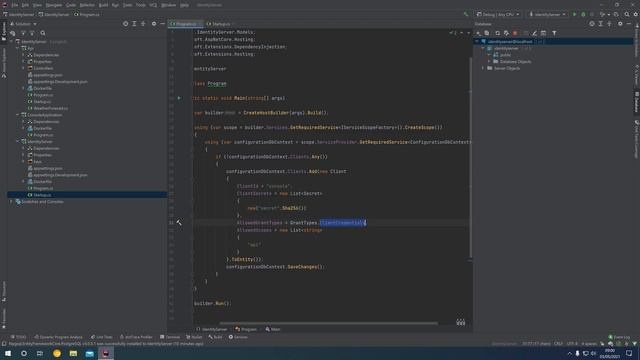The width and height of the screenshot is (640, 360).
Task: Open the Solution panel settings gear
Action: [x=154, y=24]
